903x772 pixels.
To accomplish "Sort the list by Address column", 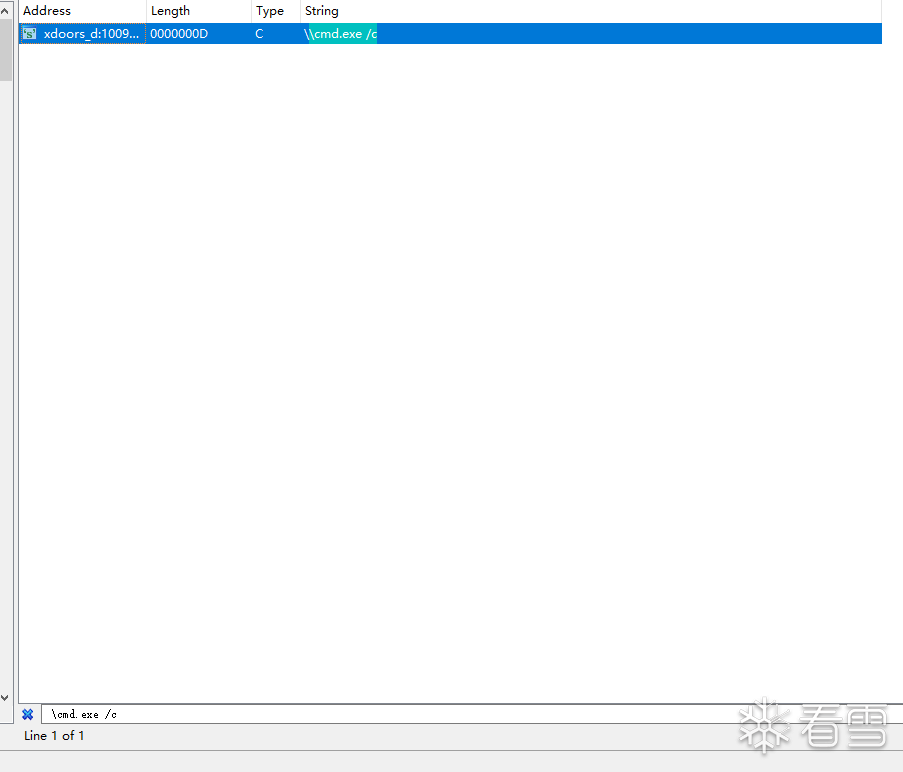I will (x=82, y=11).
